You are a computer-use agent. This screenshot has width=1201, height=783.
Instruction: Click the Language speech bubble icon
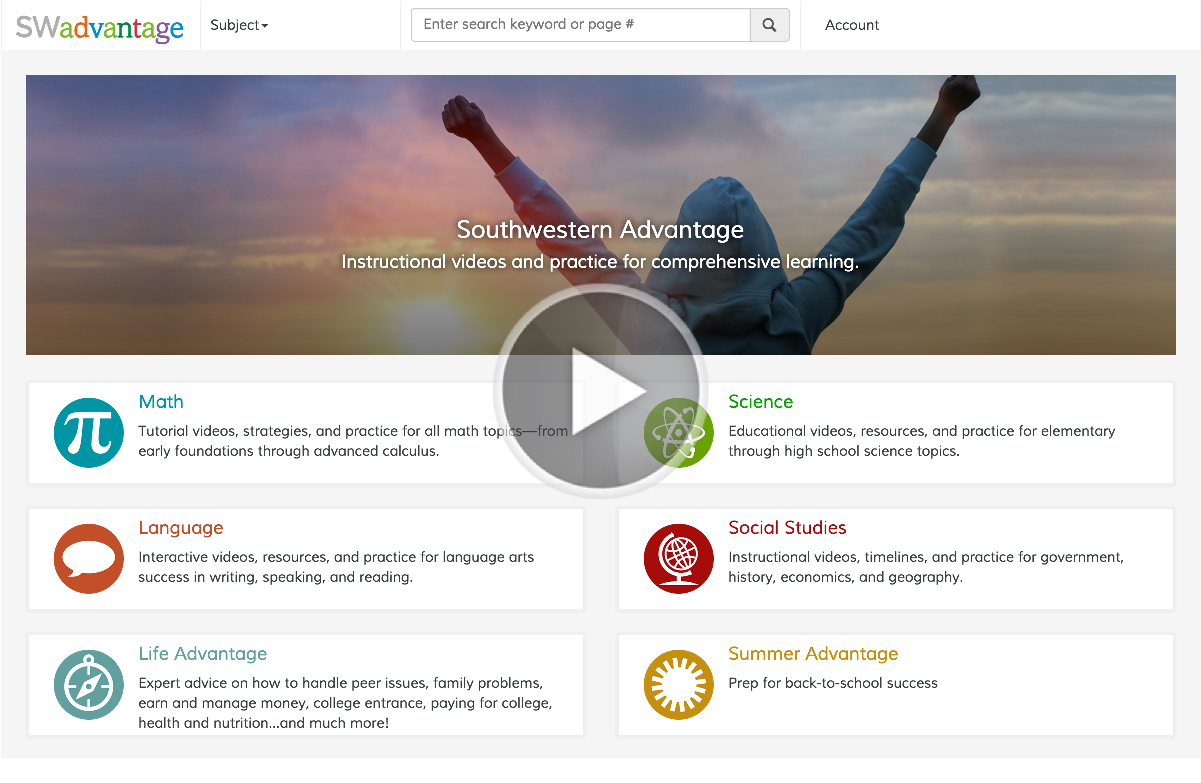(88, 559)
